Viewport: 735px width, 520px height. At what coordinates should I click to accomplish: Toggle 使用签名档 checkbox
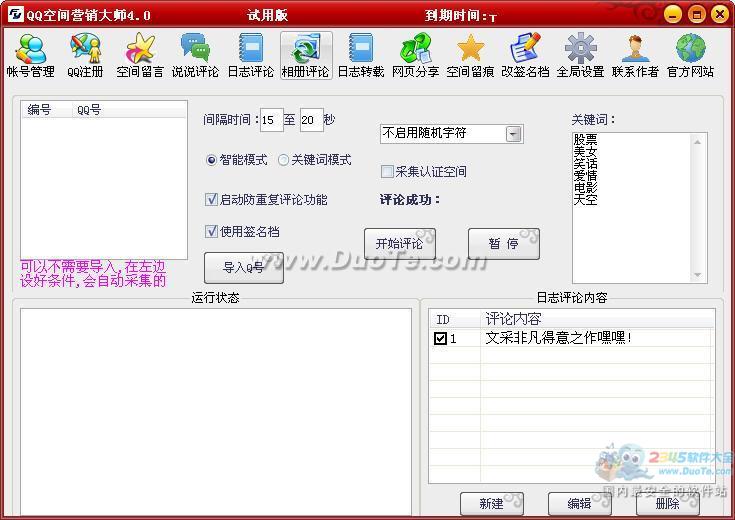211,231
